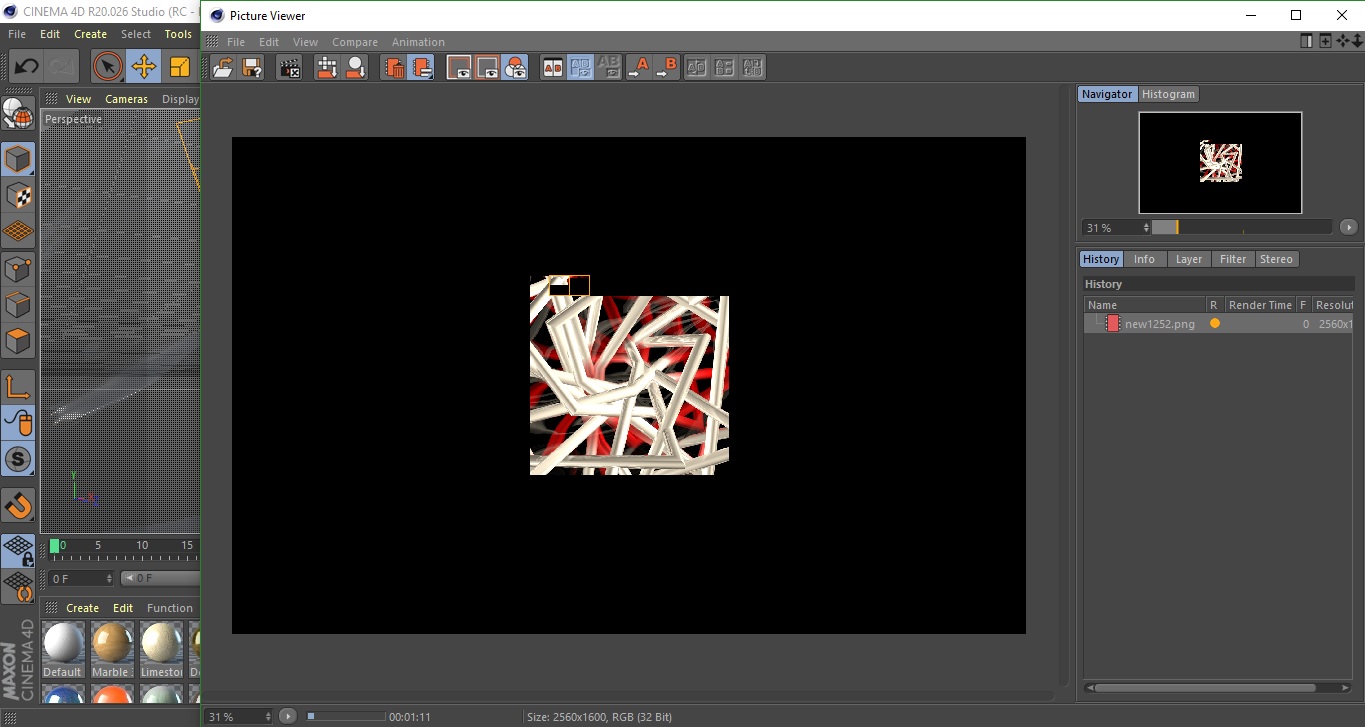Toggle Texture mode checkered cube icon

click(17, 195)
